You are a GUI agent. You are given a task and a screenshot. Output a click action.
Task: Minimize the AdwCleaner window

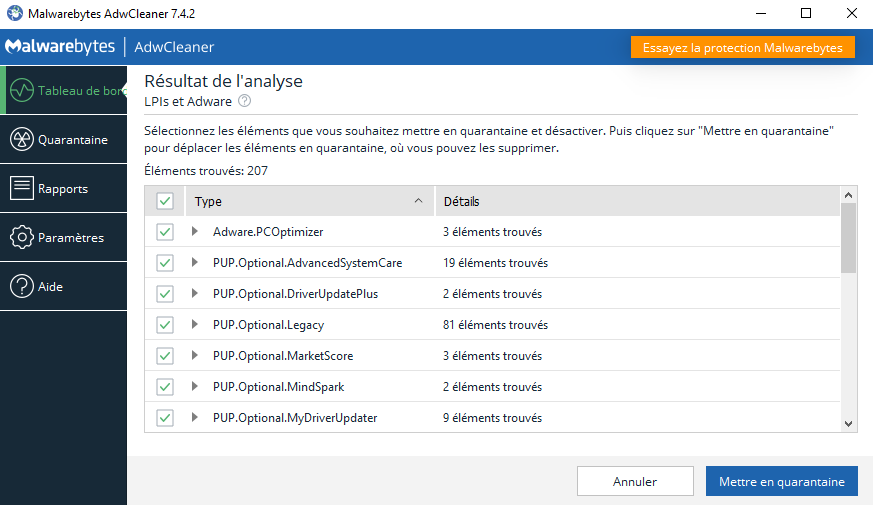coord(761,13)
